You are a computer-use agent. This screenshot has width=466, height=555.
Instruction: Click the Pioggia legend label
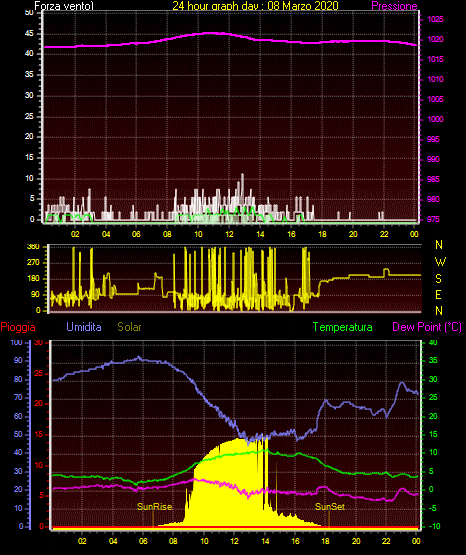(18, 327)
